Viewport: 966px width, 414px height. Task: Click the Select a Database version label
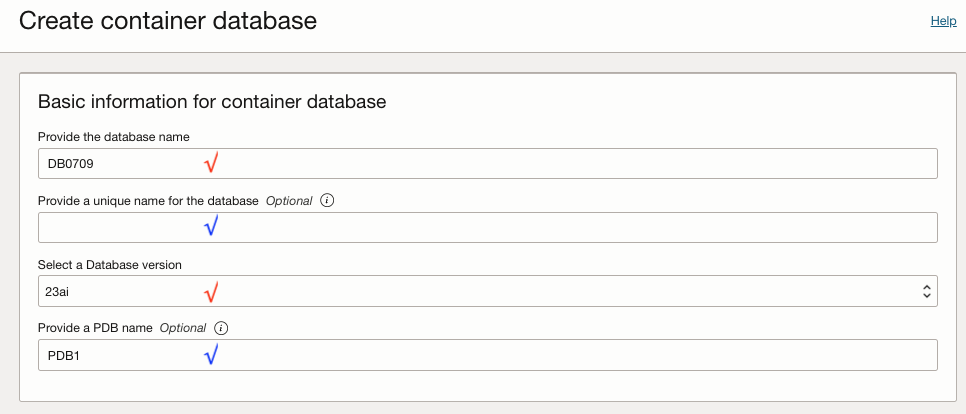point(116,264)
